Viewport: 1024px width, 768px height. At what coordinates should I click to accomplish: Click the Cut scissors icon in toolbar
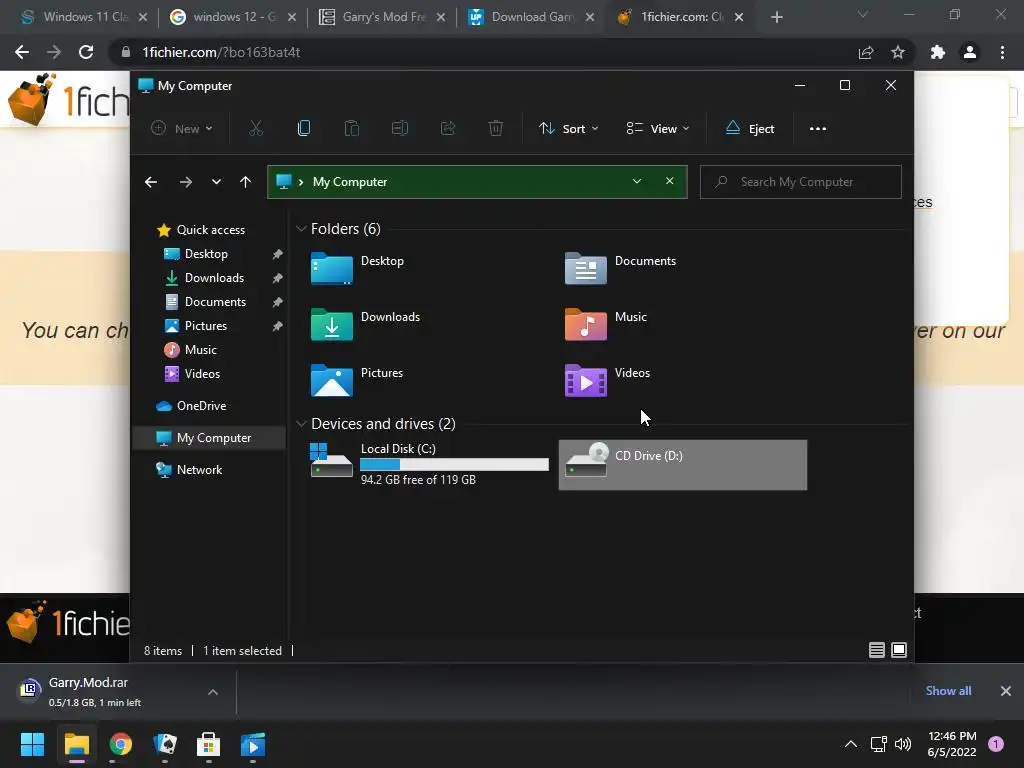[x=255, y=129]
